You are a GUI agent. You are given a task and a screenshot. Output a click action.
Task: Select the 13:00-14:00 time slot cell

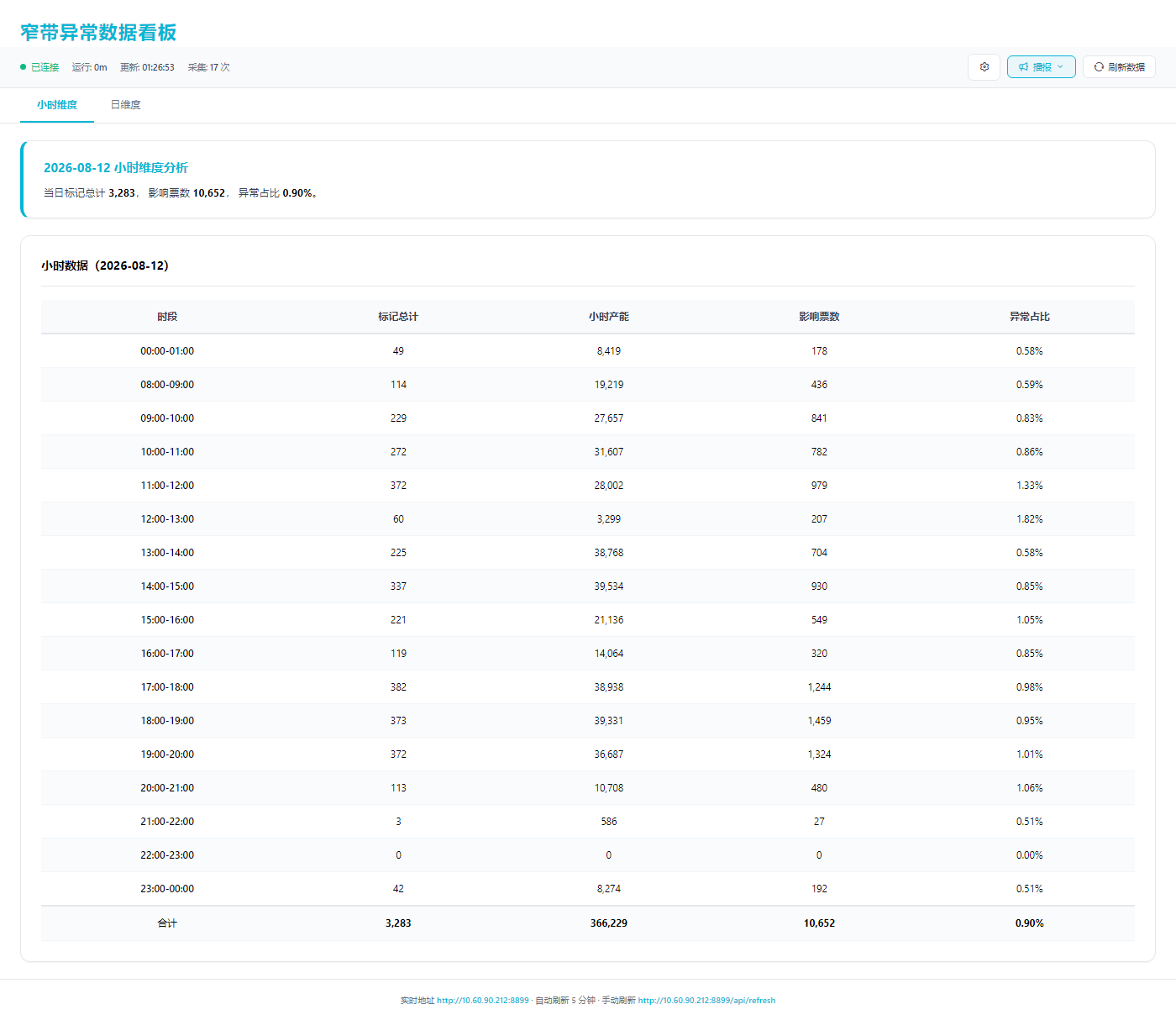(x=167, y=553)
